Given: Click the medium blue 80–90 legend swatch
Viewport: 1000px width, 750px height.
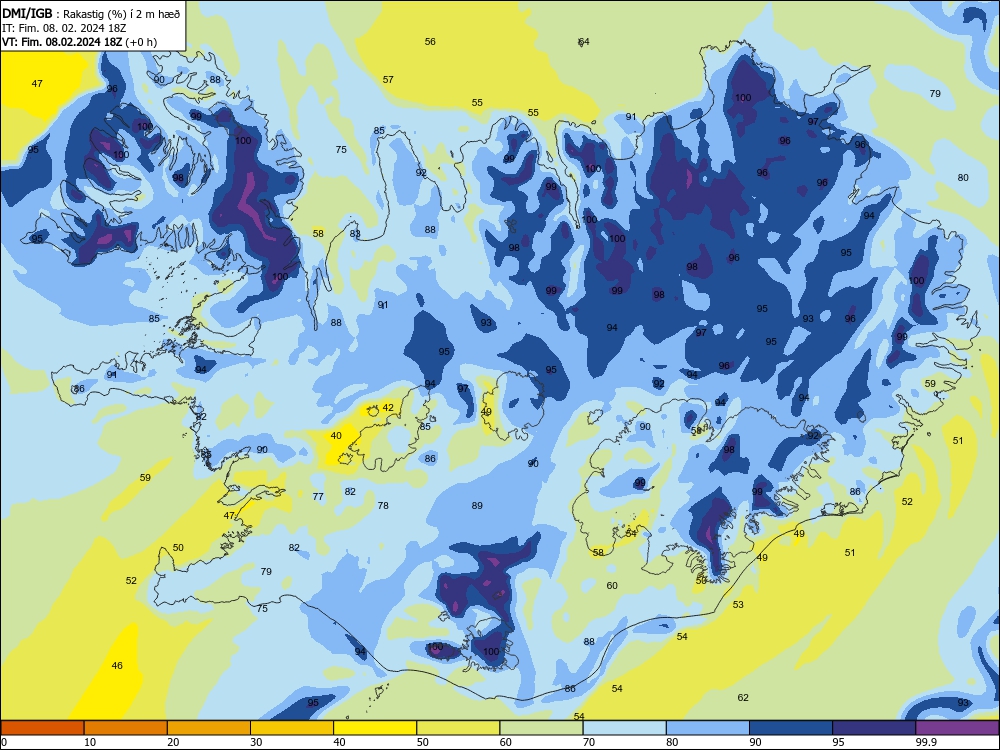Looking at the screenshot, I should point(708,728).
